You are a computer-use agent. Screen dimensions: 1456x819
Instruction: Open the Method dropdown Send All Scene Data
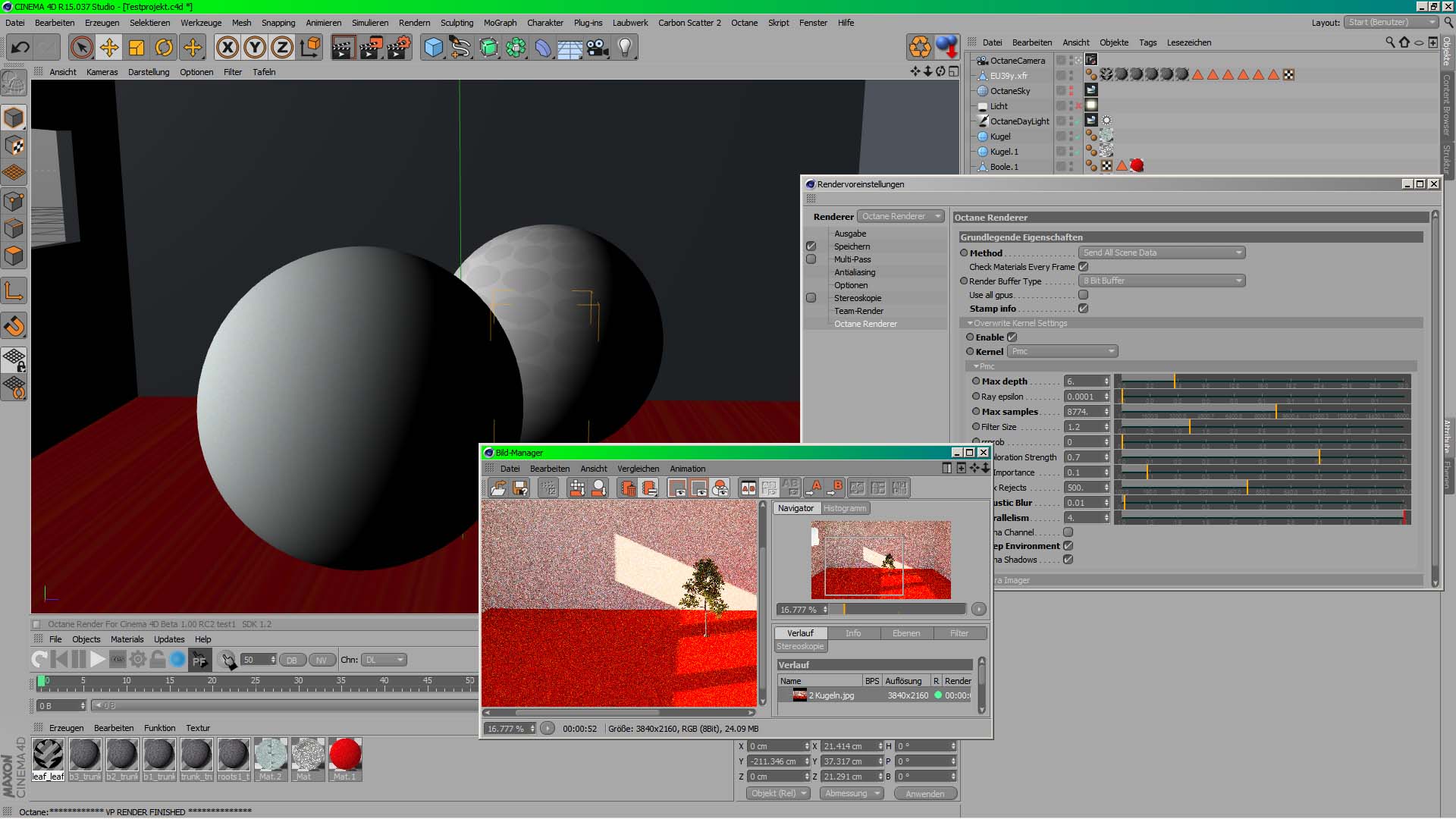pos(1161,253)
